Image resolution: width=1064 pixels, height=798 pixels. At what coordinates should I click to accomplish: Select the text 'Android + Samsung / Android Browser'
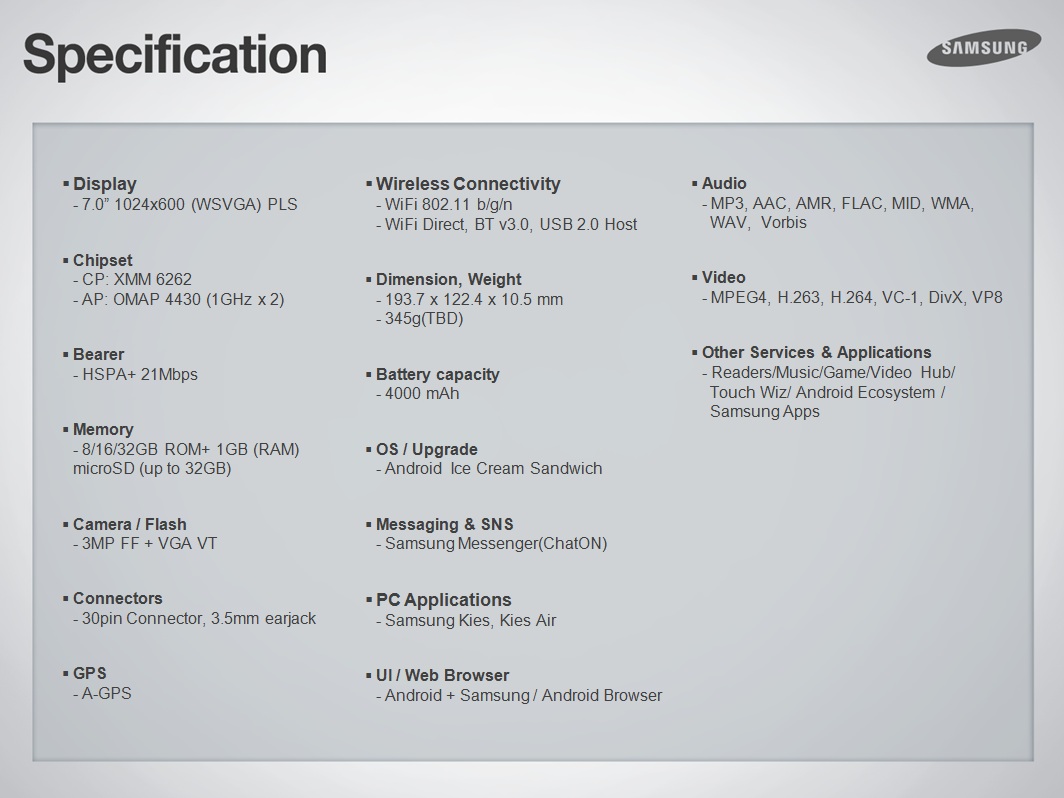[x=523, y=696]
